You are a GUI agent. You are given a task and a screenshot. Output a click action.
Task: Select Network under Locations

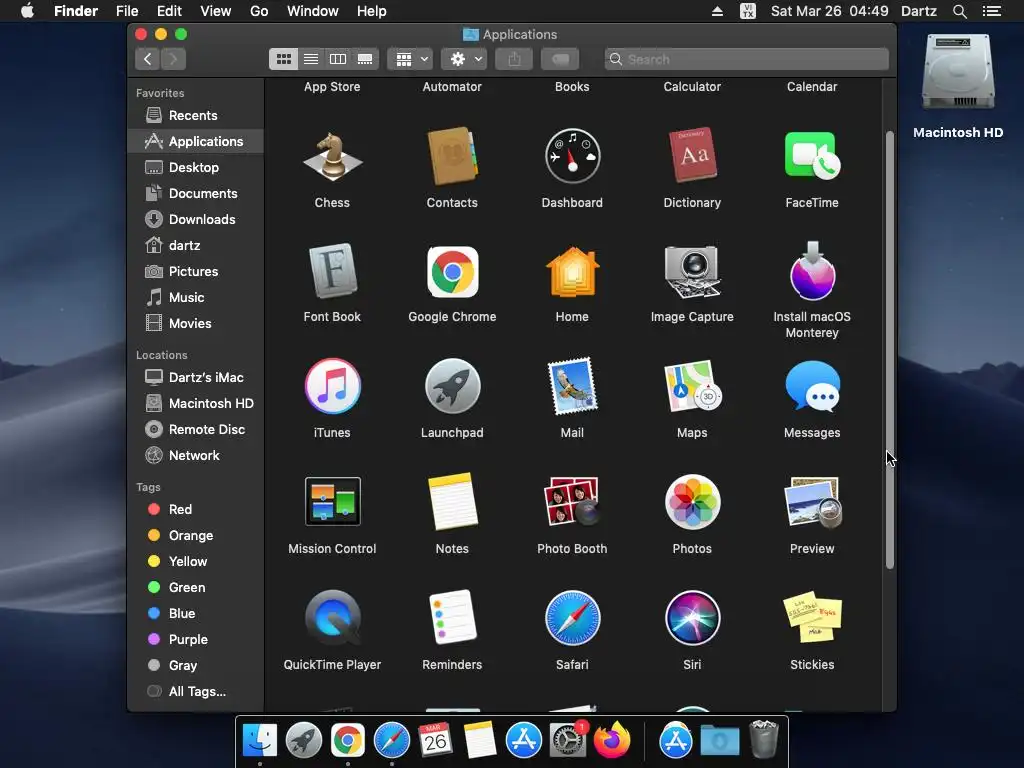[196, 456]
